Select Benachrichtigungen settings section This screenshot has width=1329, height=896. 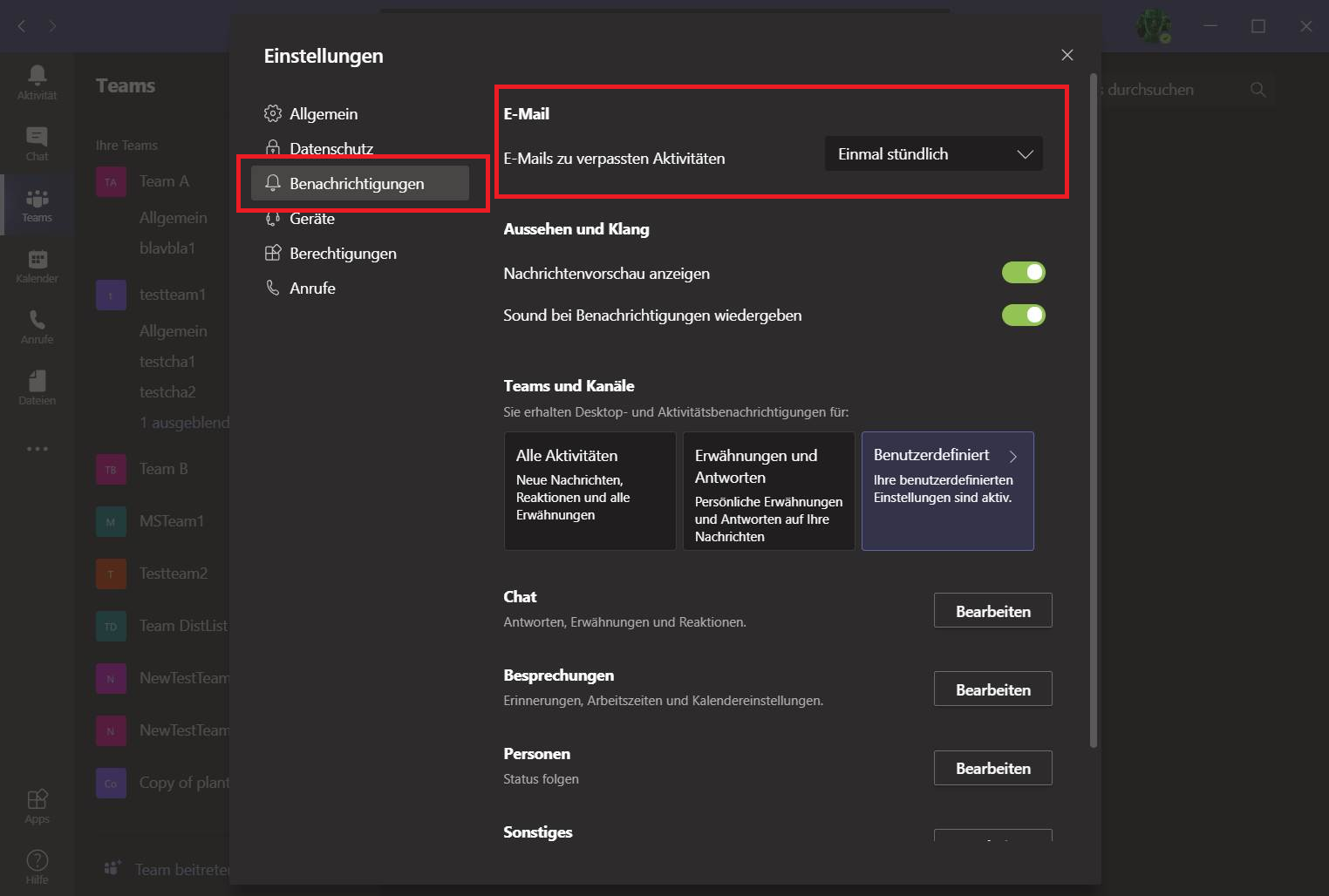360,183
